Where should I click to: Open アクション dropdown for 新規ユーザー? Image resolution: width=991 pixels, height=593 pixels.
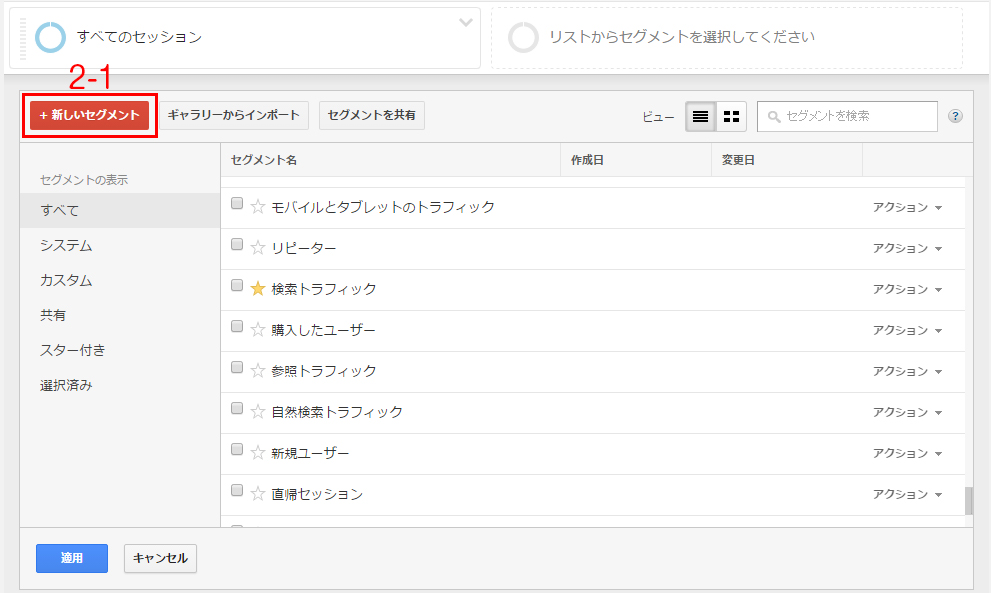point(907,453)
